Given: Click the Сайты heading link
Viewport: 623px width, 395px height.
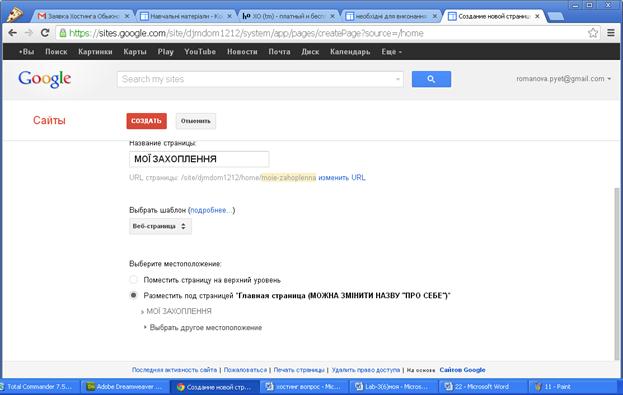Looking at the screenshot, I should click(x=49, y=120).
